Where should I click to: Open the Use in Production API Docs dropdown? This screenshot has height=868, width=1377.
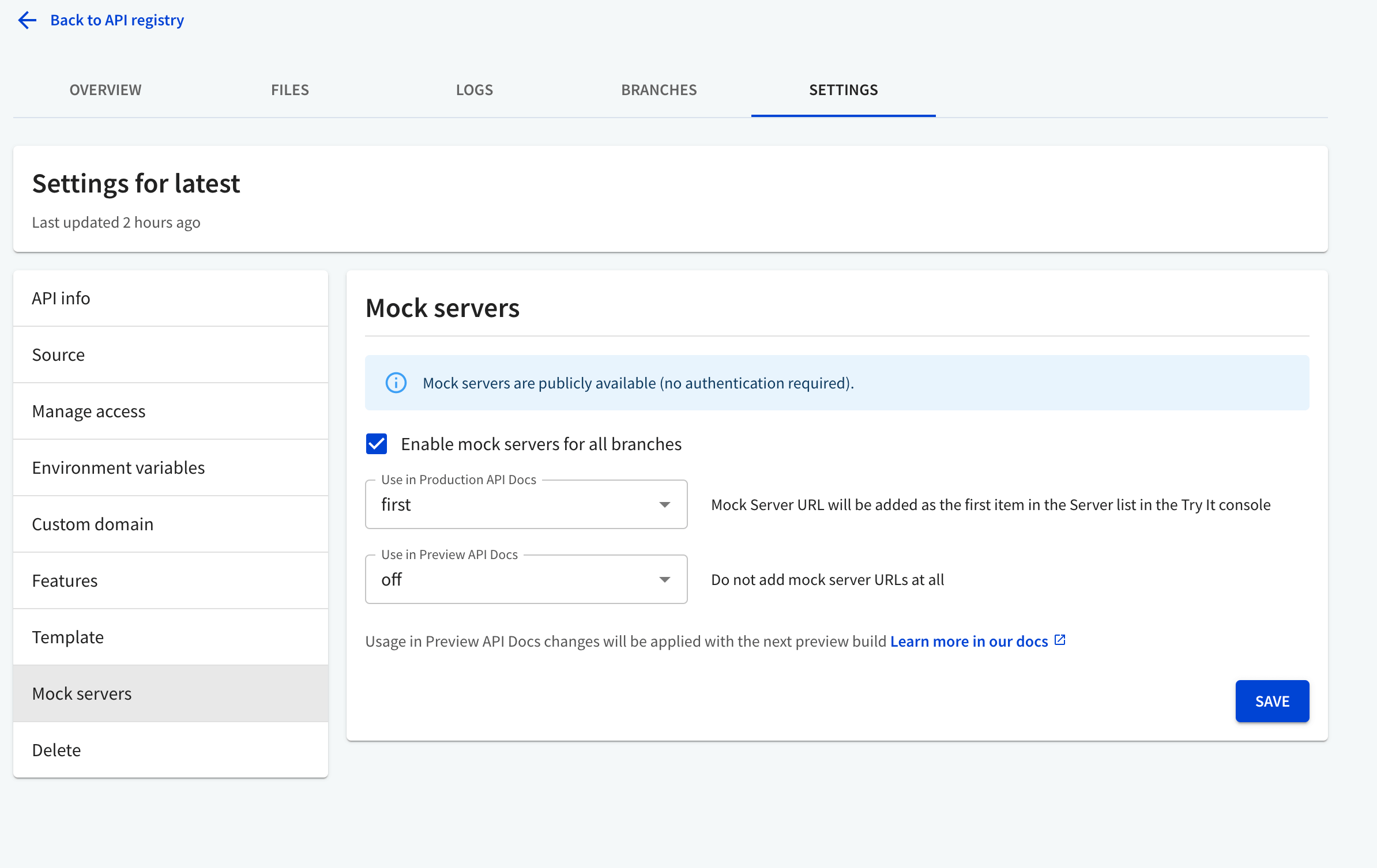tap(526, 504)
